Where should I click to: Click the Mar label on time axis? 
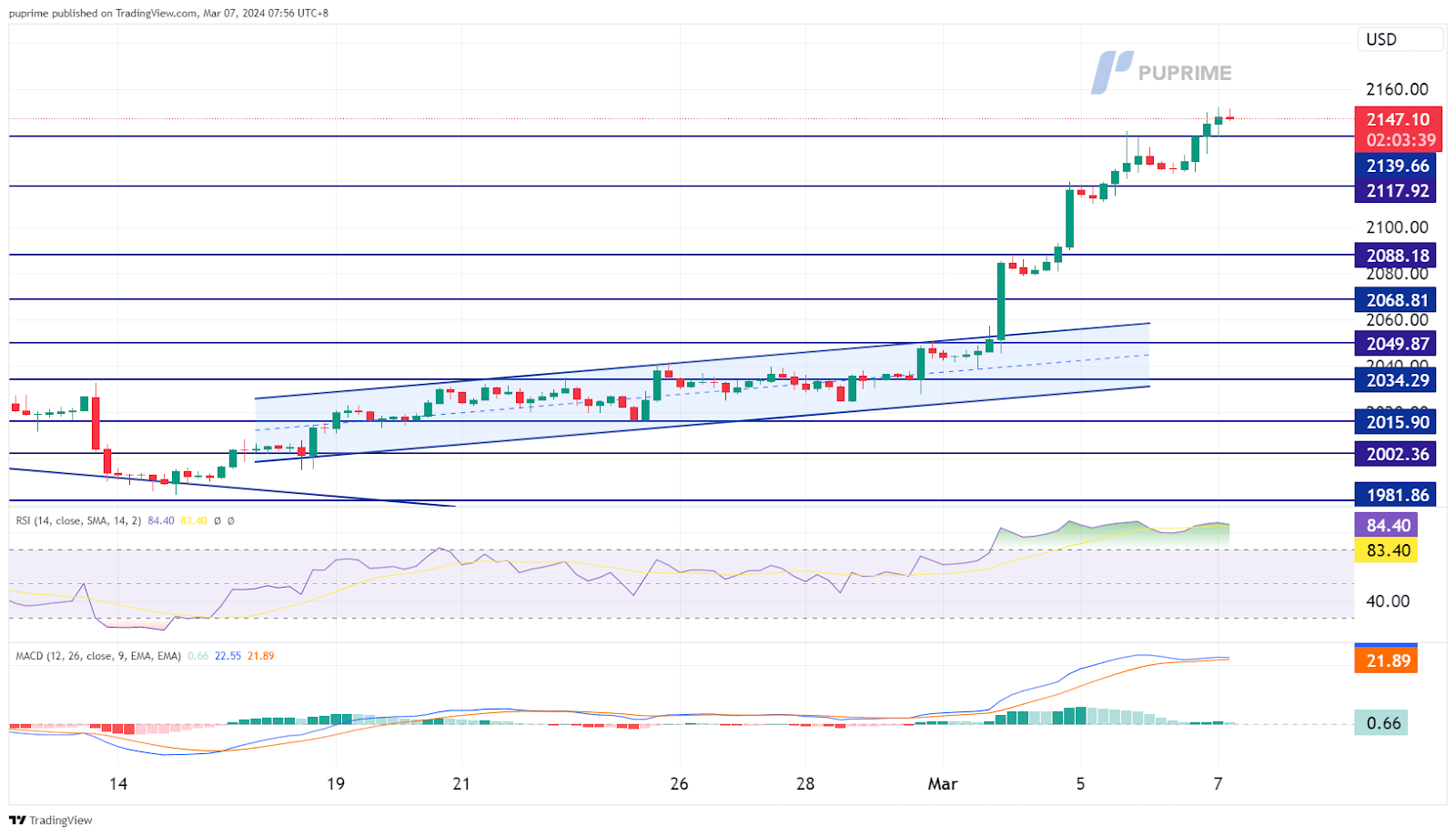(x=943, y=784)
